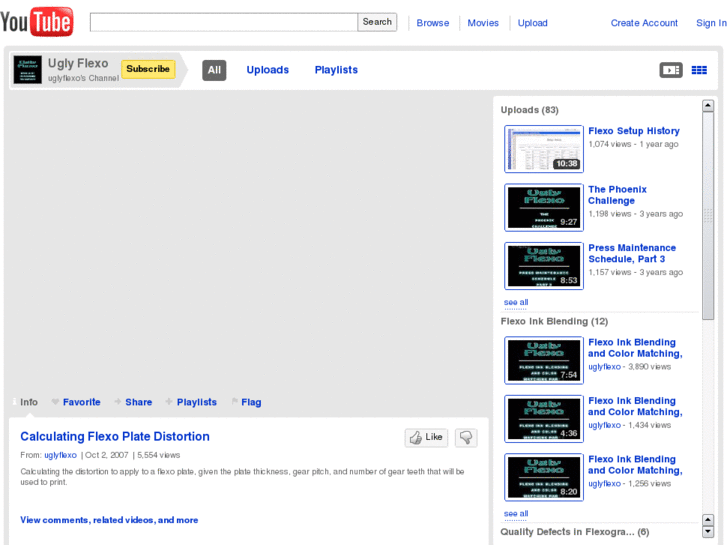
Task: Switch to player view icon
Action: 671,70
